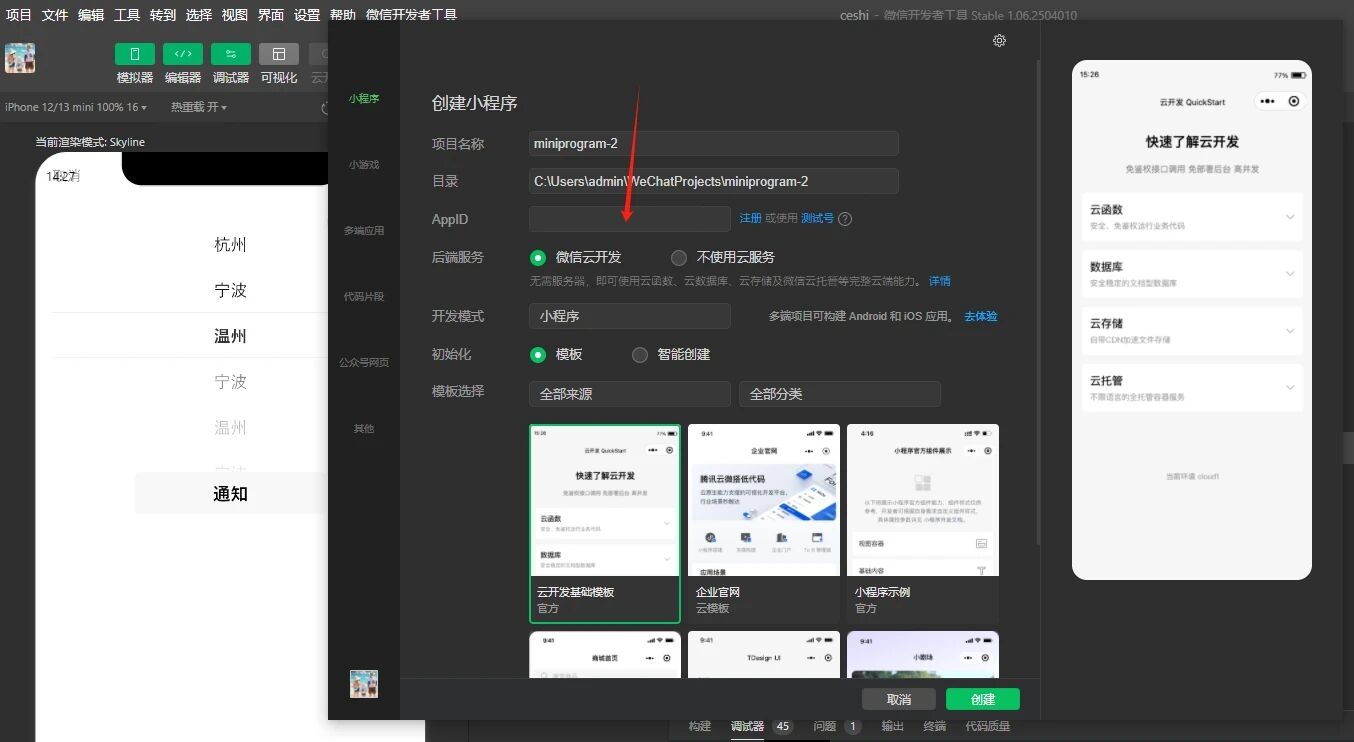The width and height of the screenshot is (1354, 742).
Task: Open the 界面 menu
Action: click(x=271, y=15)
